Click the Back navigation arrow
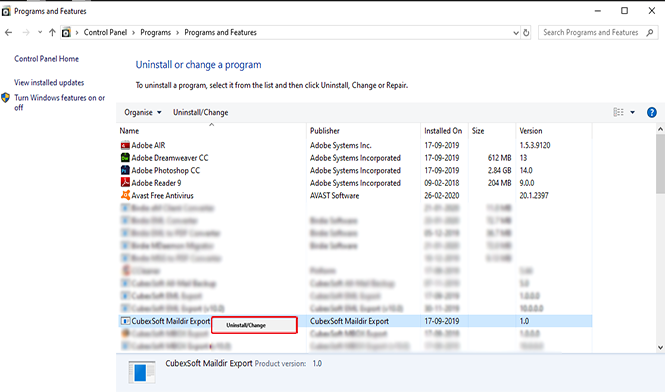Viewport: 665px width, 392px height. coord(8,33)
